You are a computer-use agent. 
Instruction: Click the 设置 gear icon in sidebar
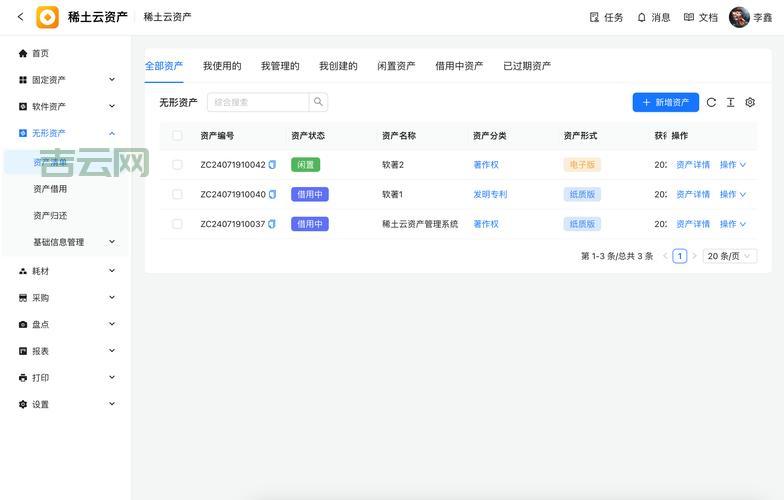(22, 404)
